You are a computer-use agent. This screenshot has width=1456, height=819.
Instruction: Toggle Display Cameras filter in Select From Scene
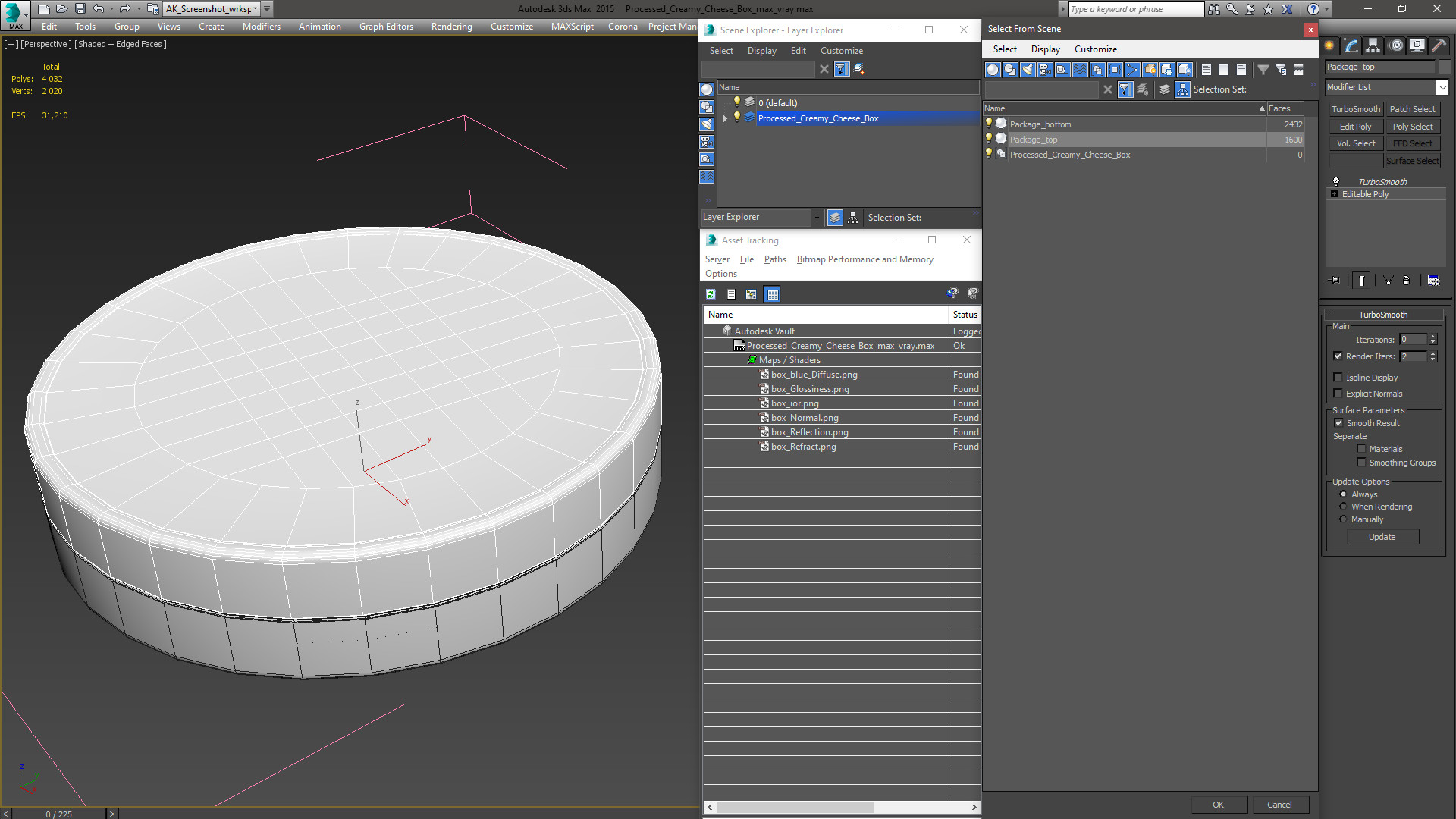[x=1045, y=70]
